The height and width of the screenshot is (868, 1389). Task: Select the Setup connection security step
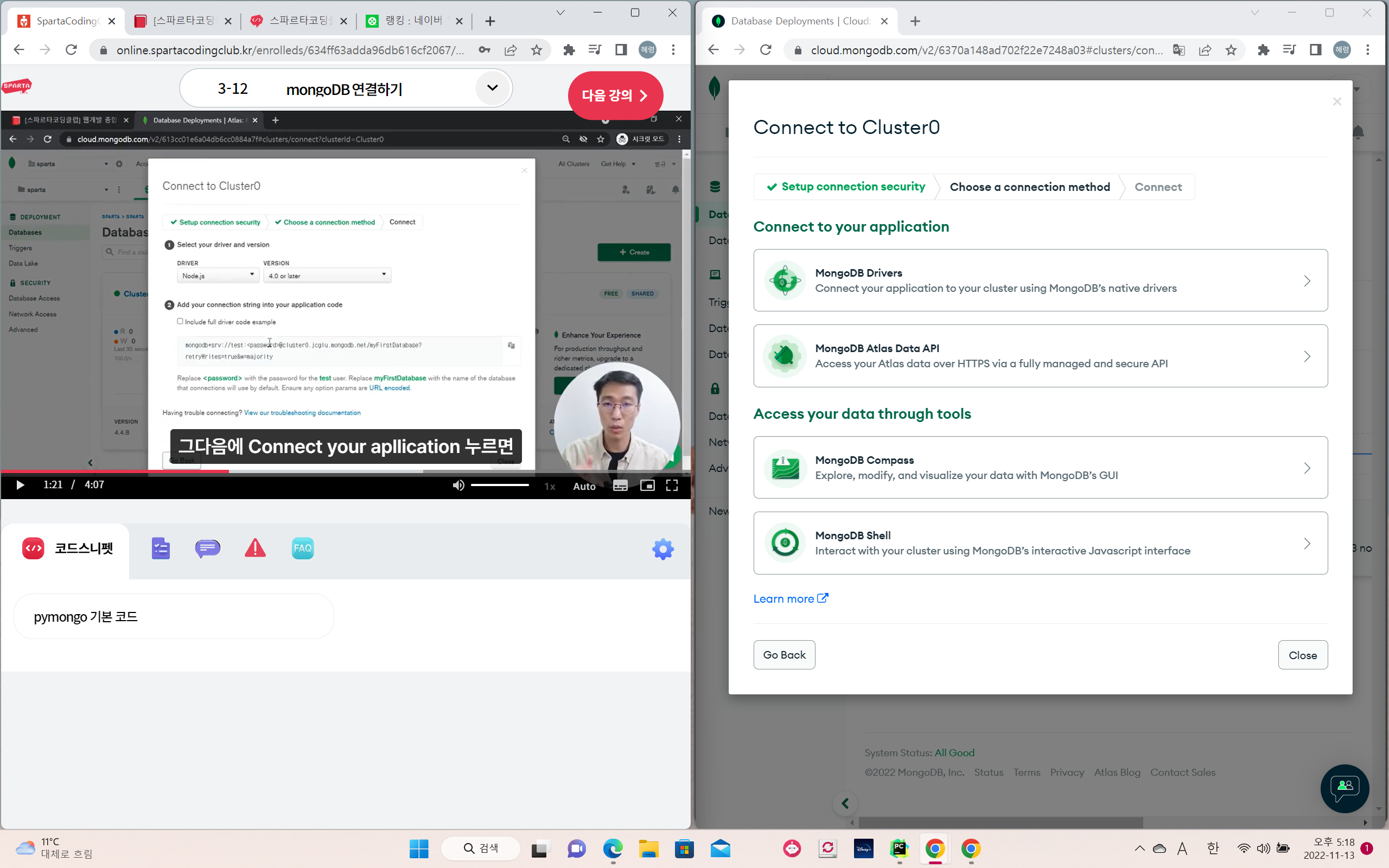(846, 187)
